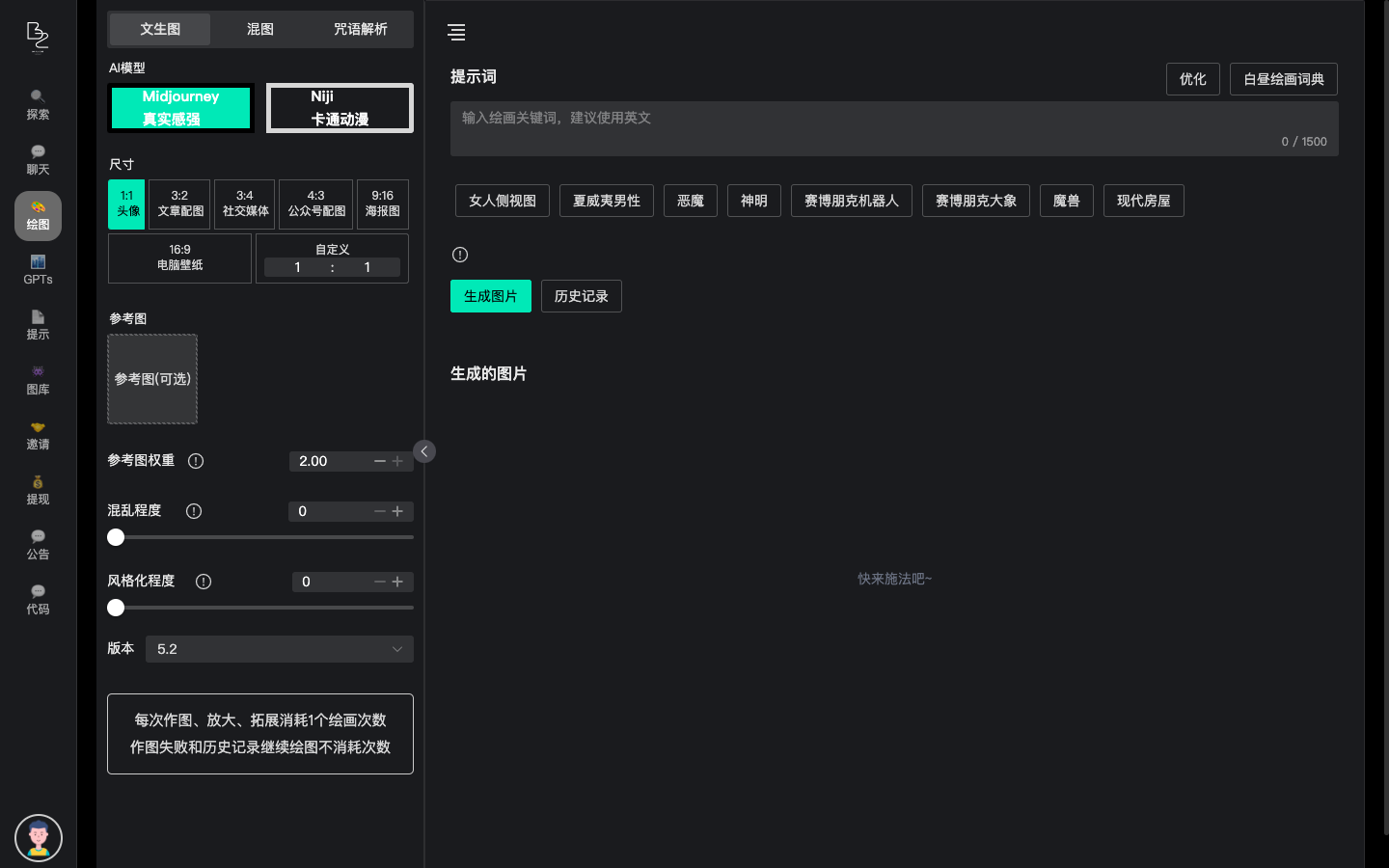Choose the 3:4 社交媒体 ratio option

pyautogui.click(x=245, y=203)
